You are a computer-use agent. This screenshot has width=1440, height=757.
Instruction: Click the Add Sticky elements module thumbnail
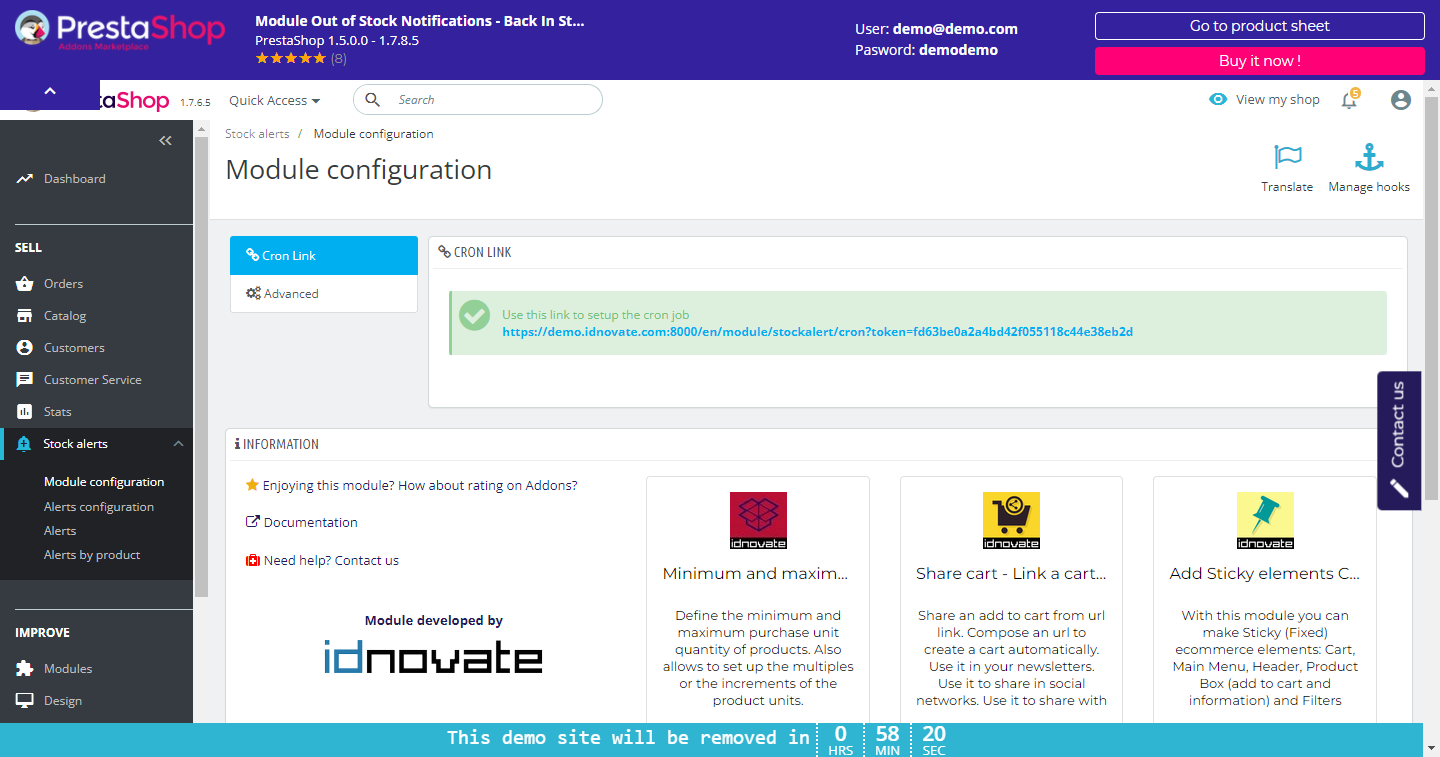(x=1265, y=520)
